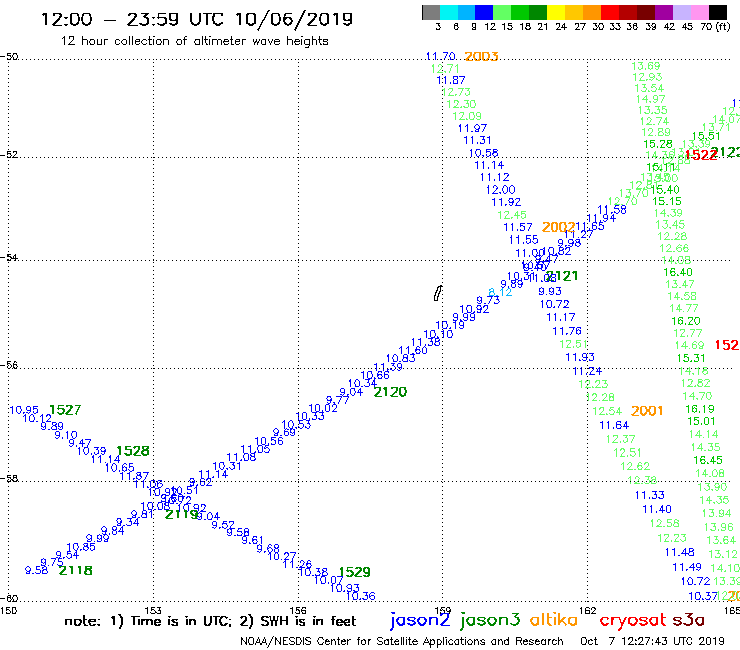Click the note 'Time is in UTC; SWH is in feet'
Screen dimensions: 740x650
210,621
